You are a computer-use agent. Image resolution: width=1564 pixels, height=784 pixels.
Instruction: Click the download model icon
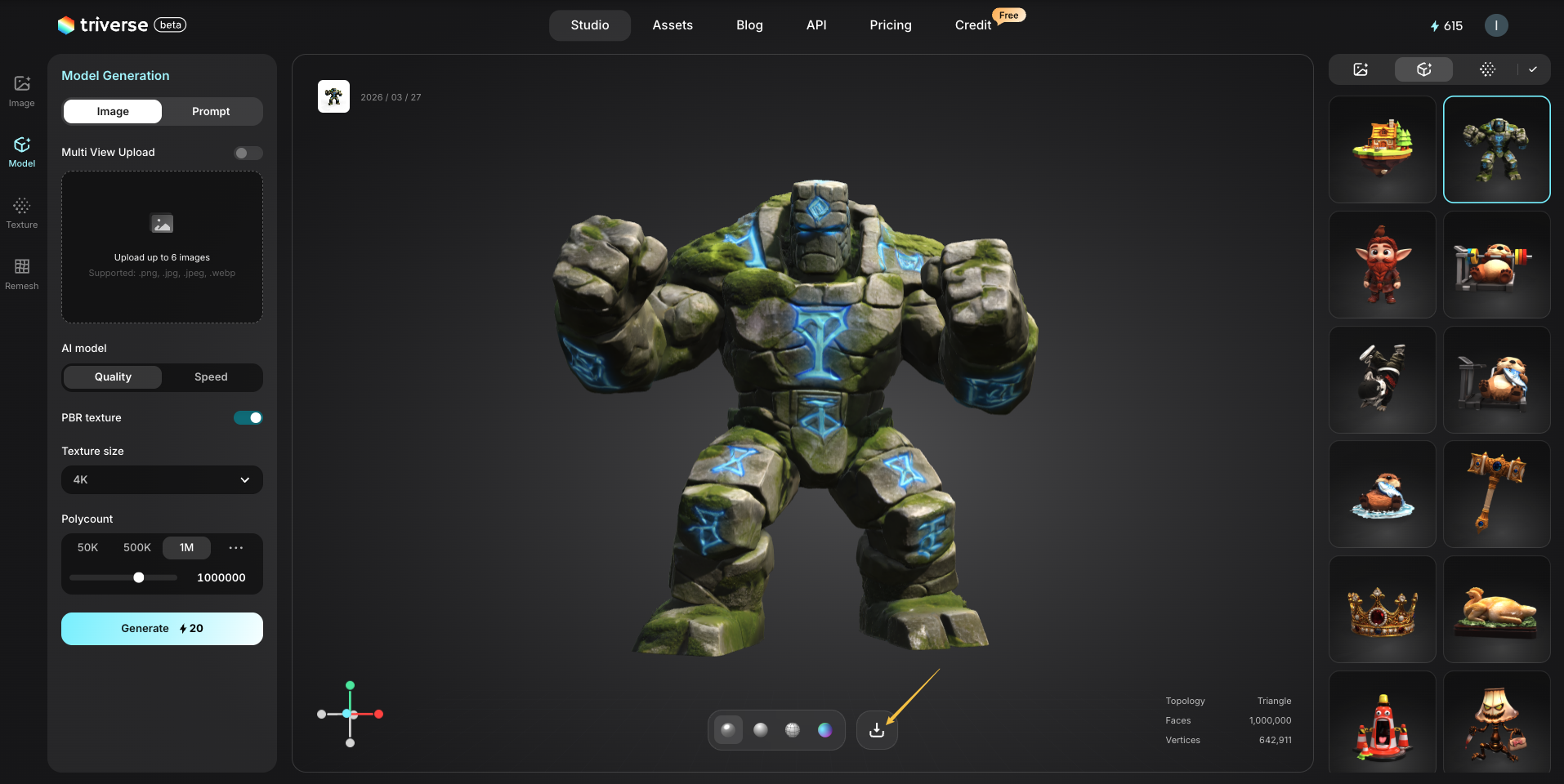pyautogui.click(x=877, y=730)
